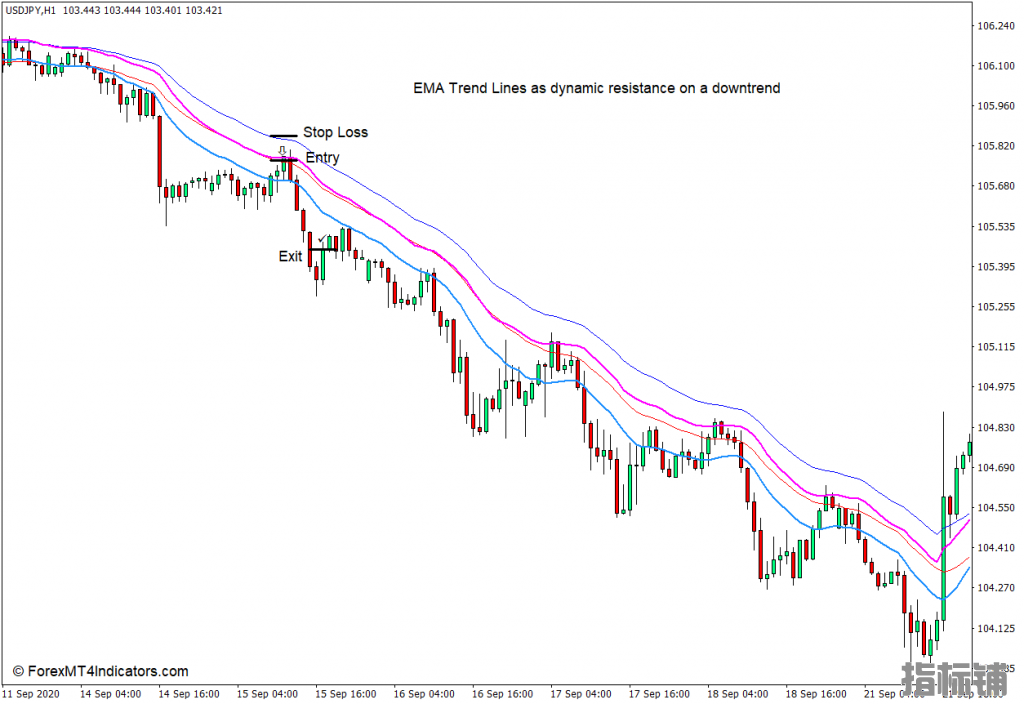Click price level 104.550 on the axis

996,507
